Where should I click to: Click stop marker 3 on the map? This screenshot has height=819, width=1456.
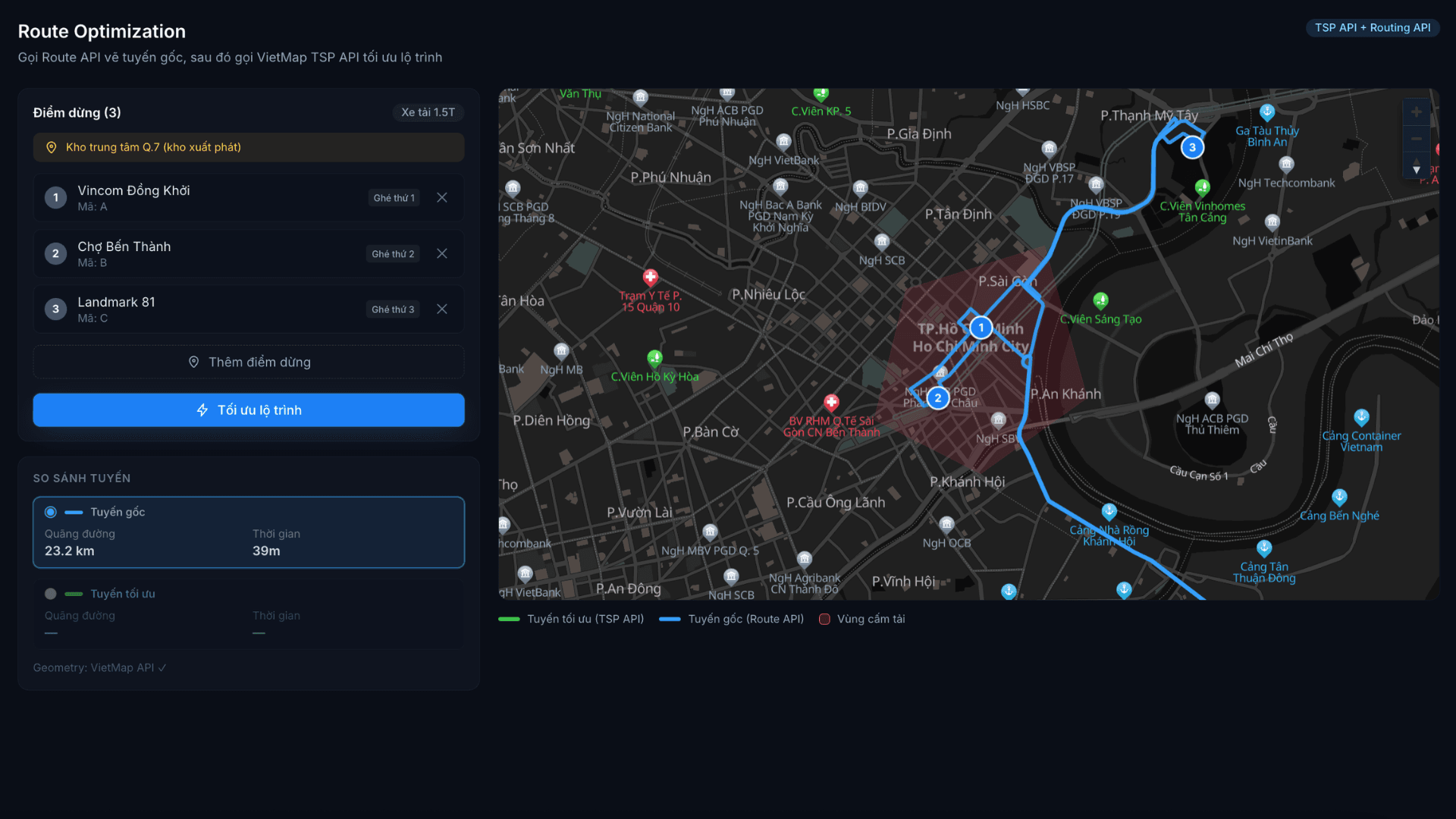point(1192,148)
